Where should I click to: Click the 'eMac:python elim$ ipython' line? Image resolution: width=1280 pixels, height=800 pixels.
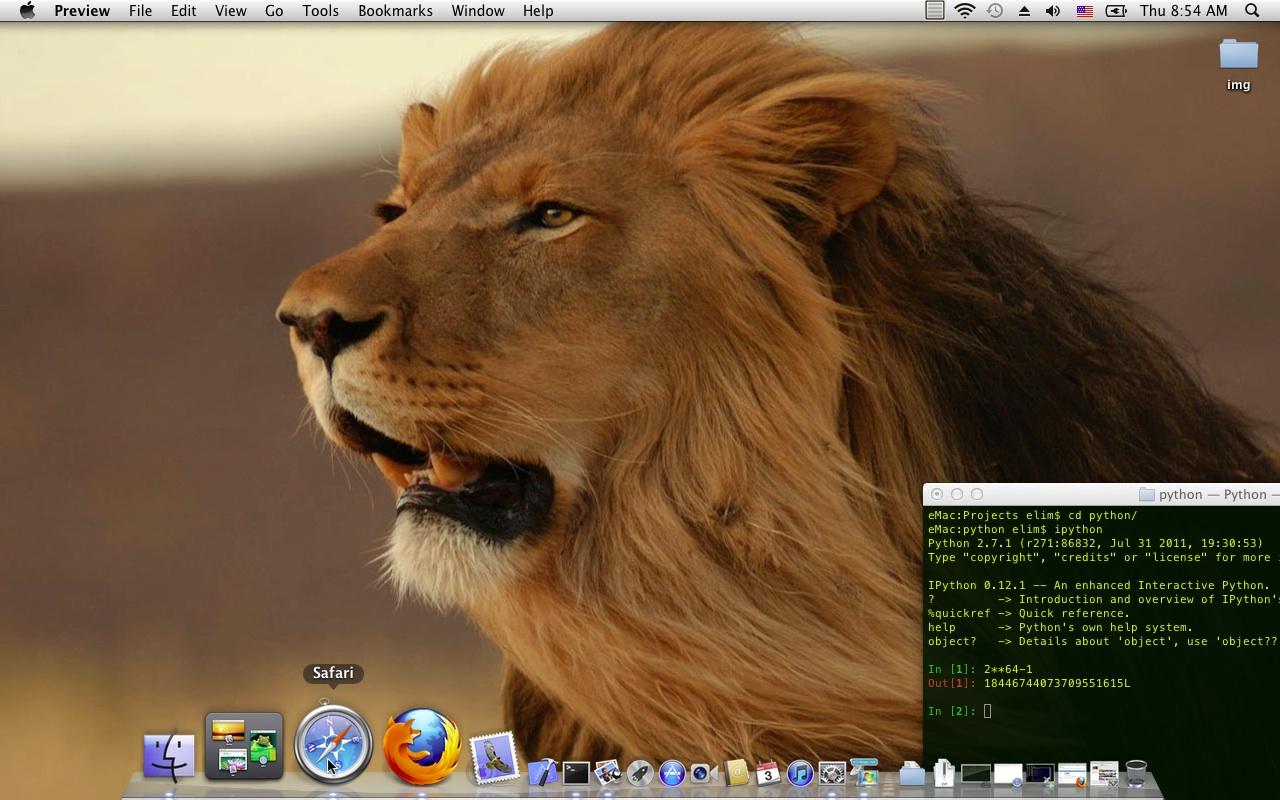point(1015,529)
